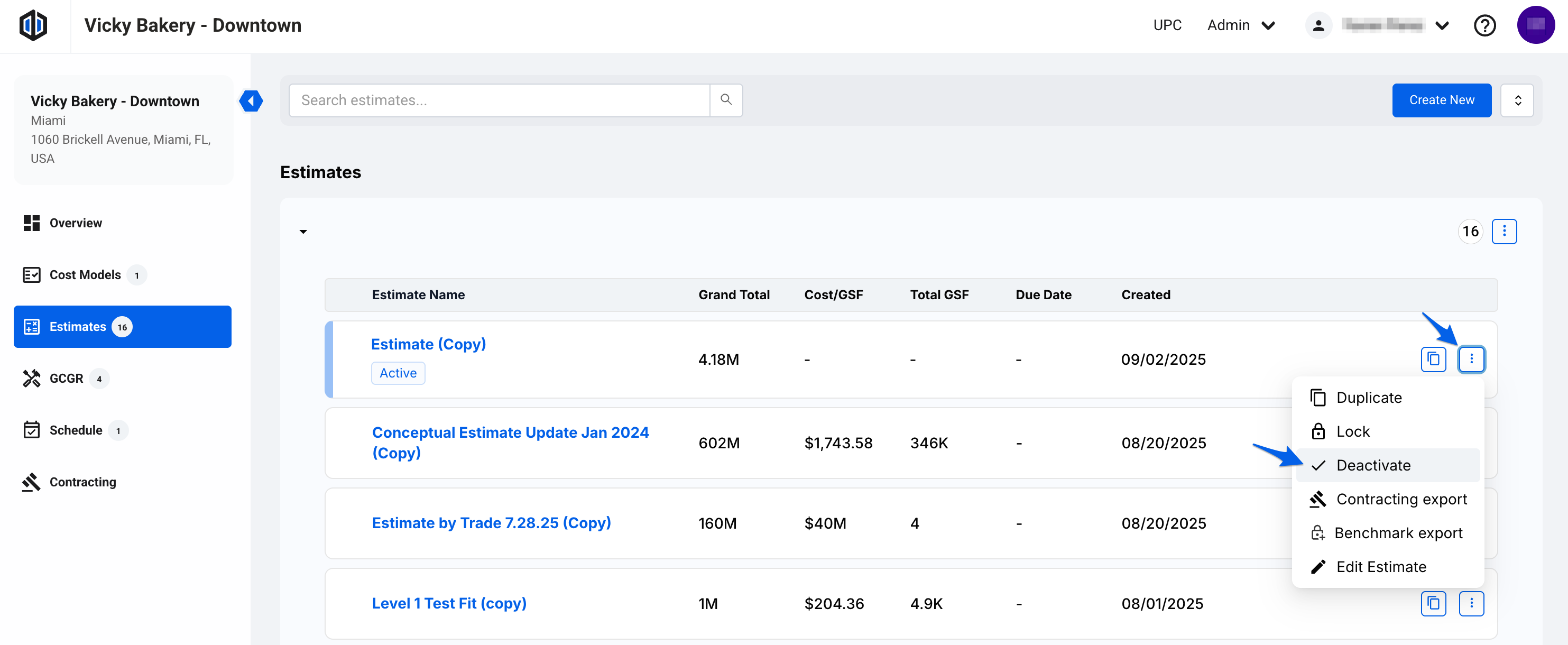Collapse the estimates group triangle
This screenshot has width=1568, height=645.
click(303, 232)
